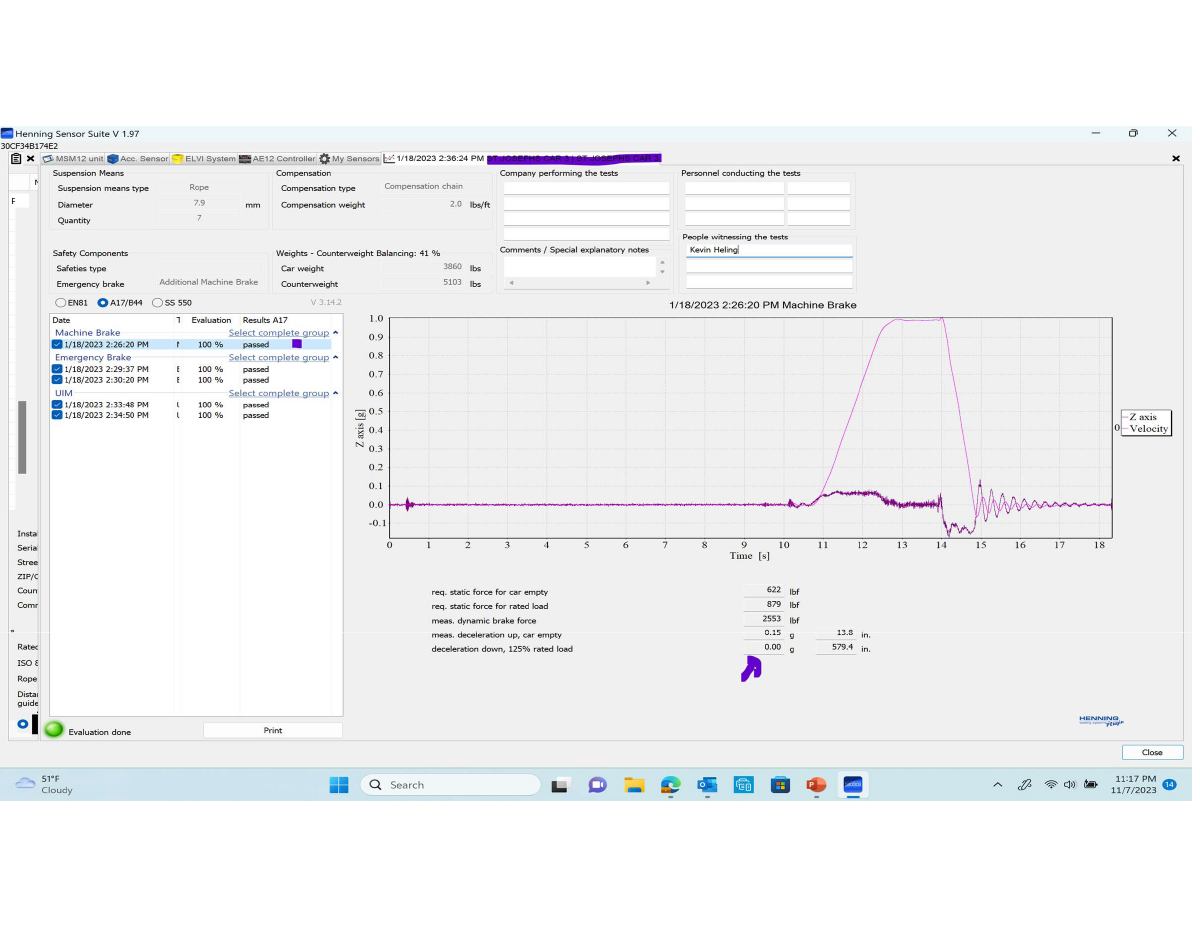Collapse the Machine Brake group arrow
The width and height of the screenshot is (1200, 927).
pyautogui.click(x=335, y=333)
